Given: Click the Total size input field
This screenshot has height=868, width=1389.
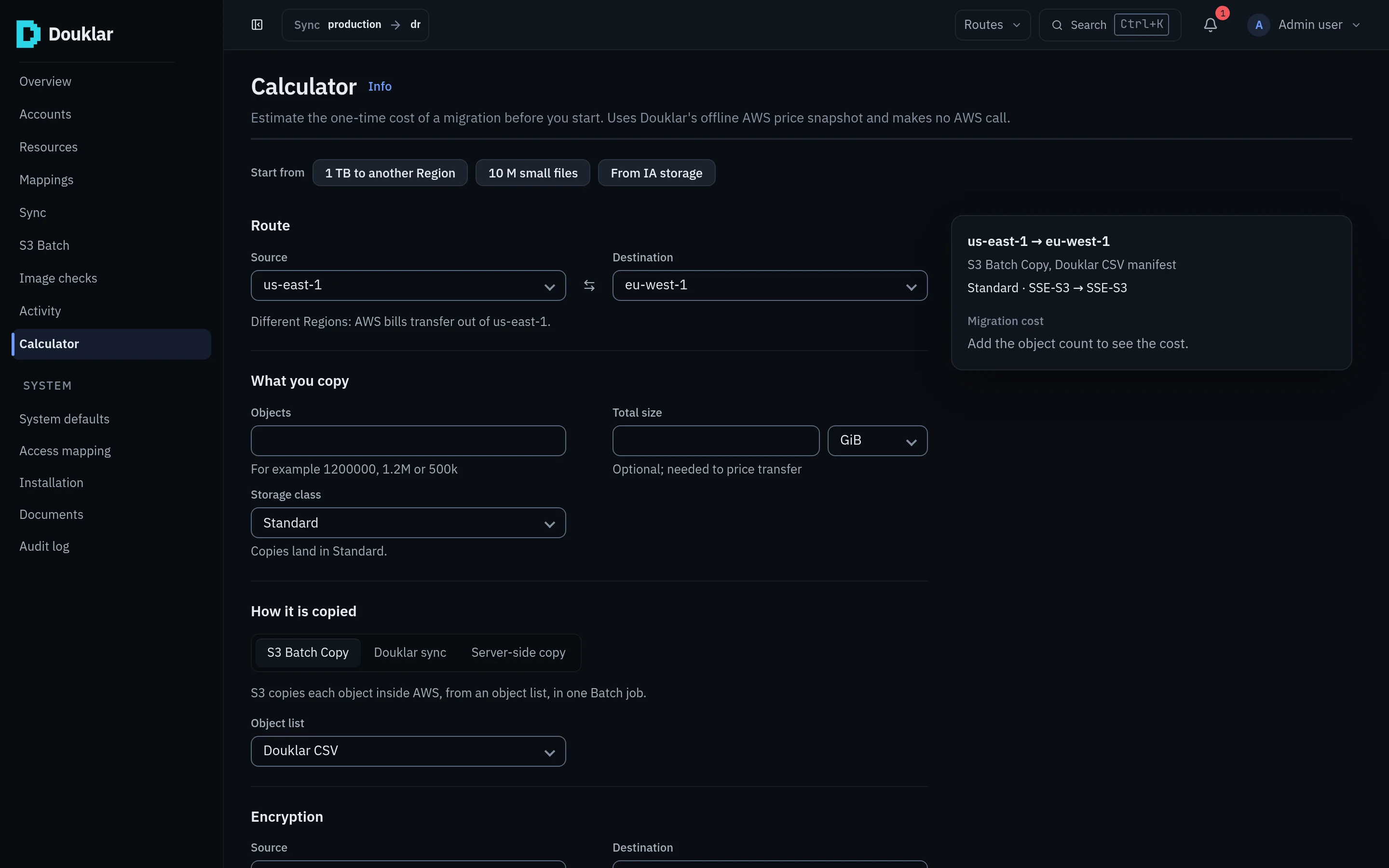Looking at the screenshot, I should click(x=716, y=441).
